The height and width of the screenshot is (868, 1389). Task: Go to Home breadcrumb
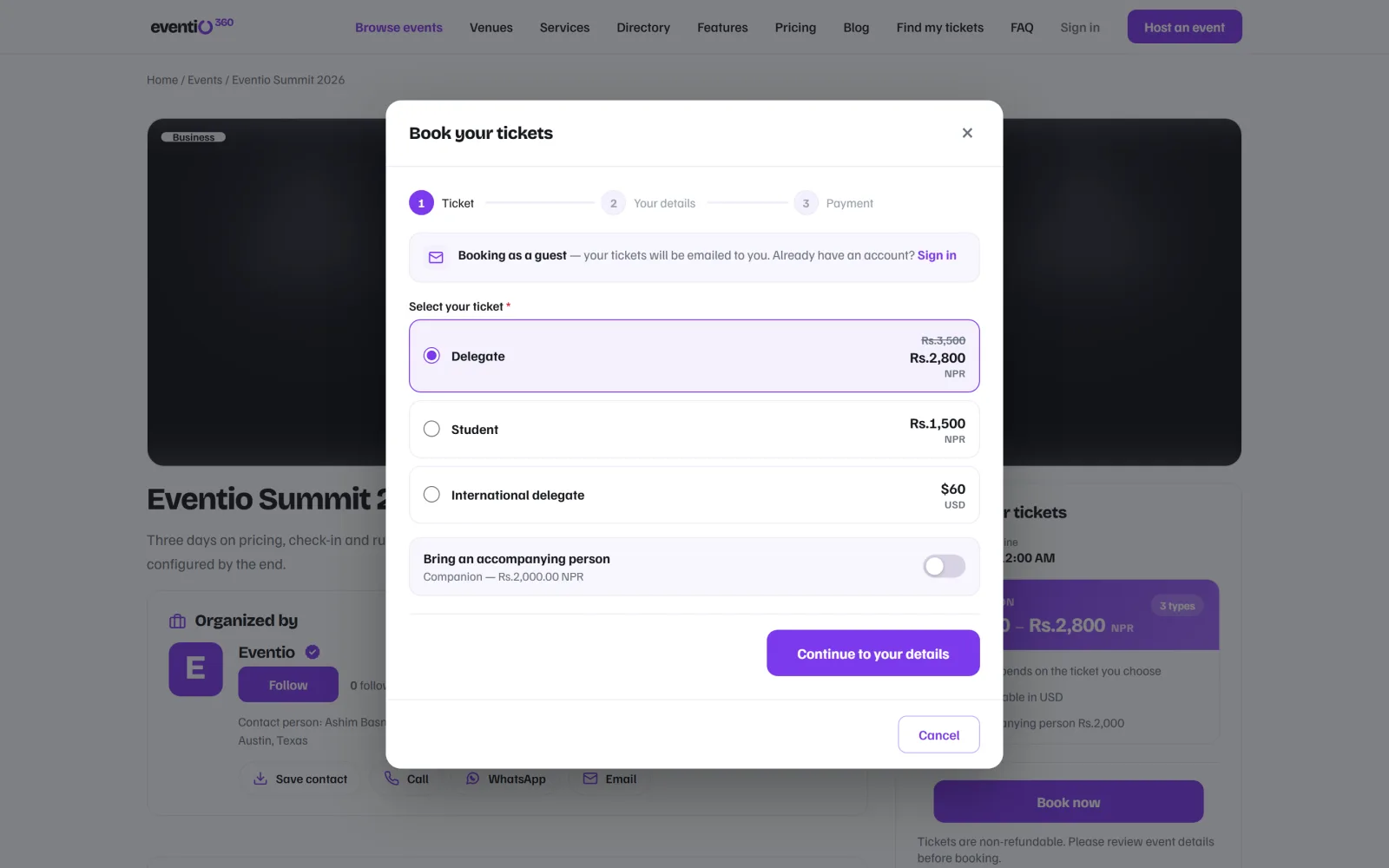[x=162, y=80]
